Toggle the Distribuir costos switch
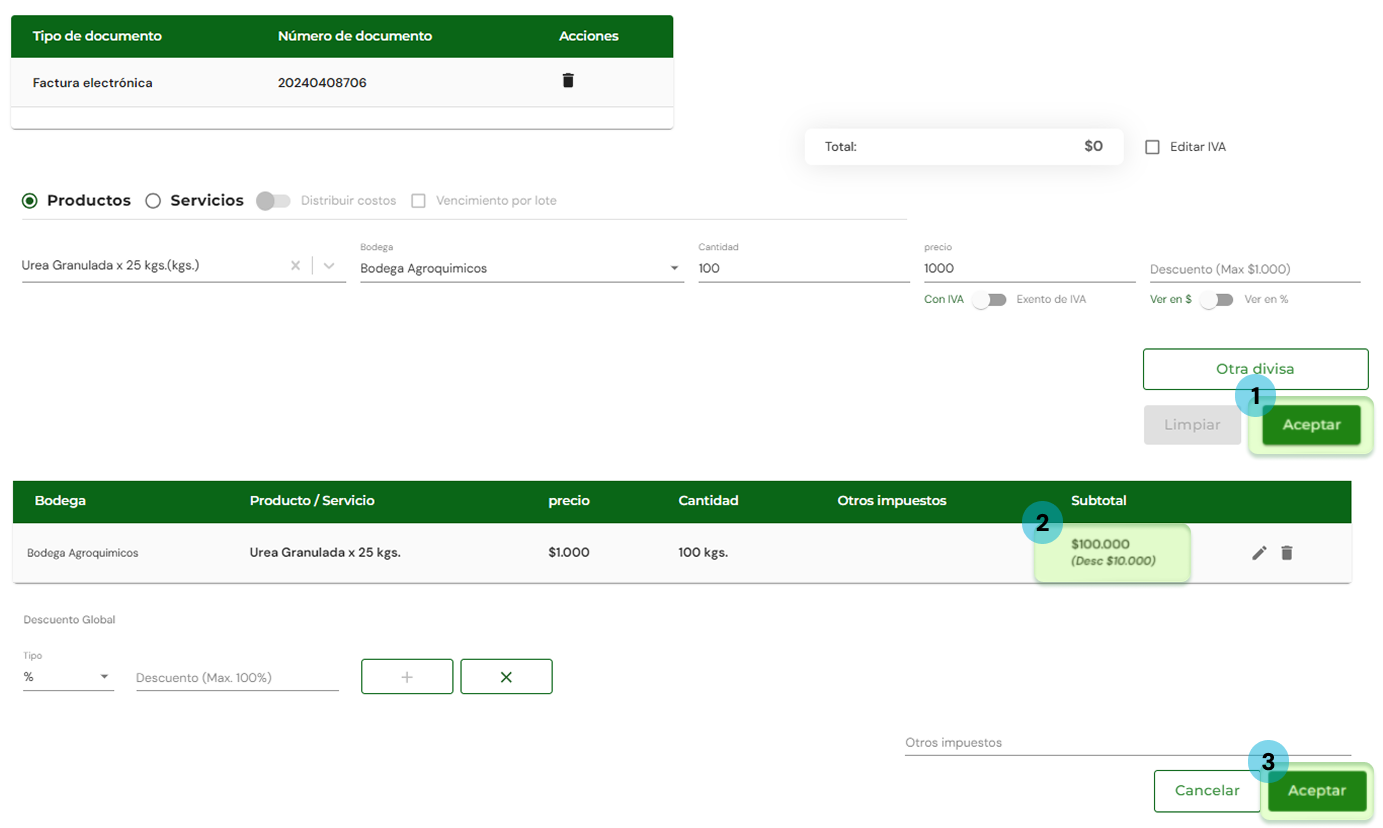The width and height of the screenshot is (1383, 828). (273, 201)
